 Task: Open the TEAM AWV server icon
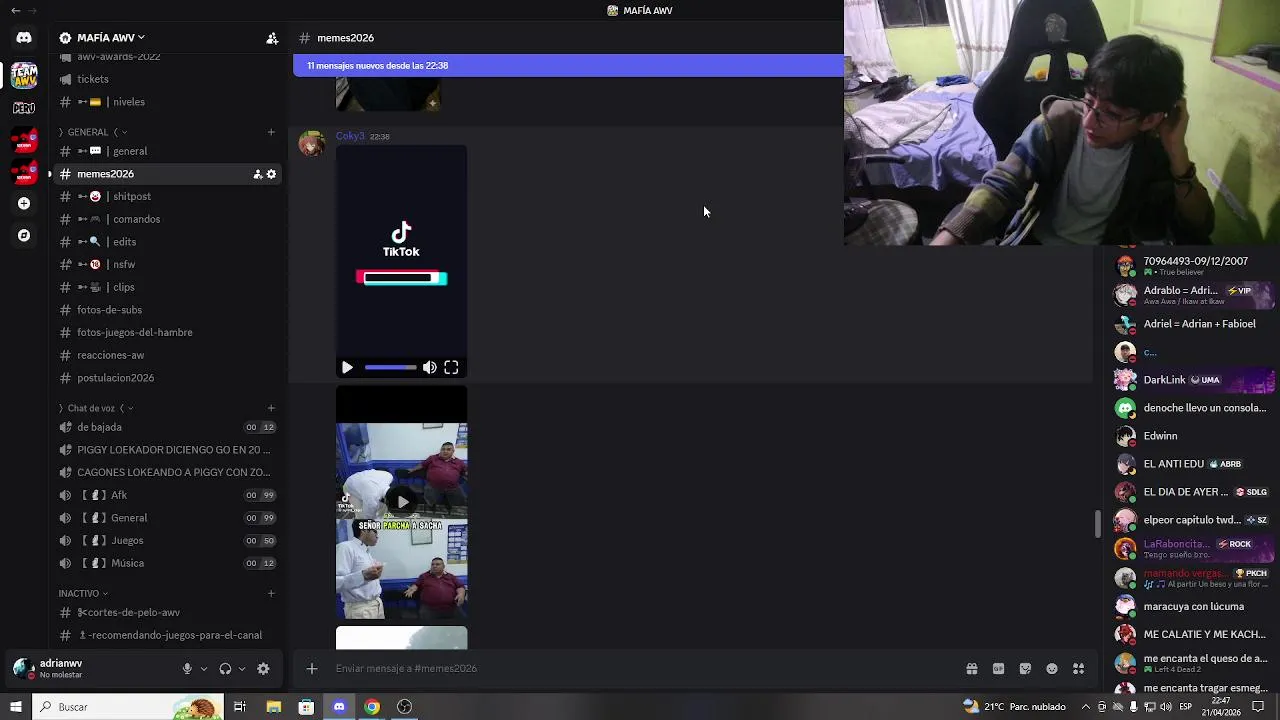(24, 75)
